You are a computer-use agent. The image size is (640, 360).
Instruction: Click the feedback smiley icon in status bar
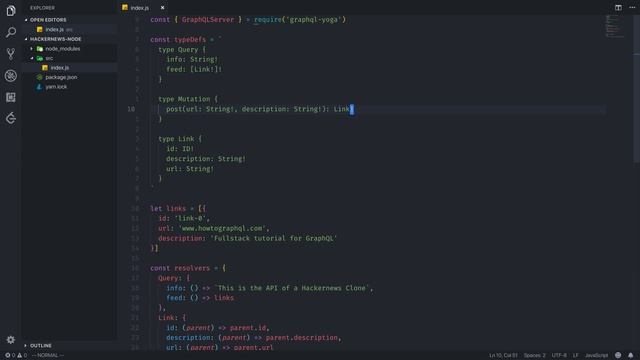click(618, 355)
